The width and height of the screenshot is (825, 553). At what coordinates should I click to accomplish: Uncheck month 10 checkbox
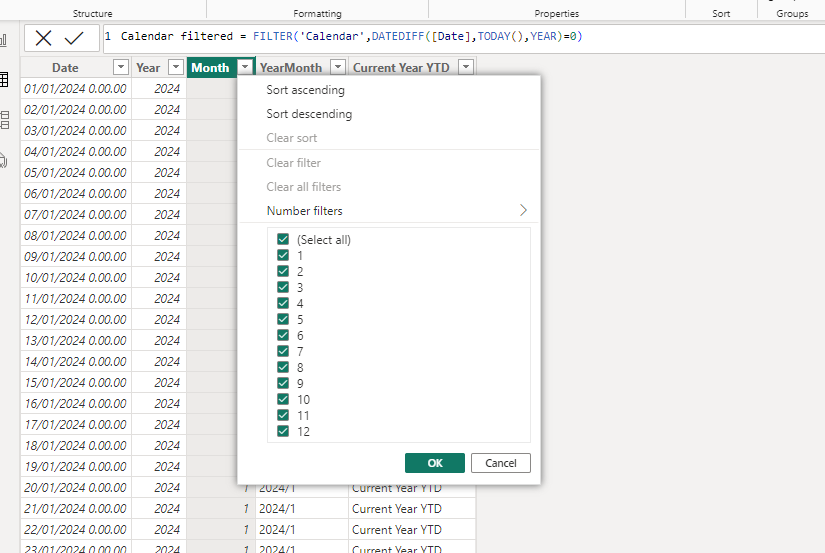283,399
